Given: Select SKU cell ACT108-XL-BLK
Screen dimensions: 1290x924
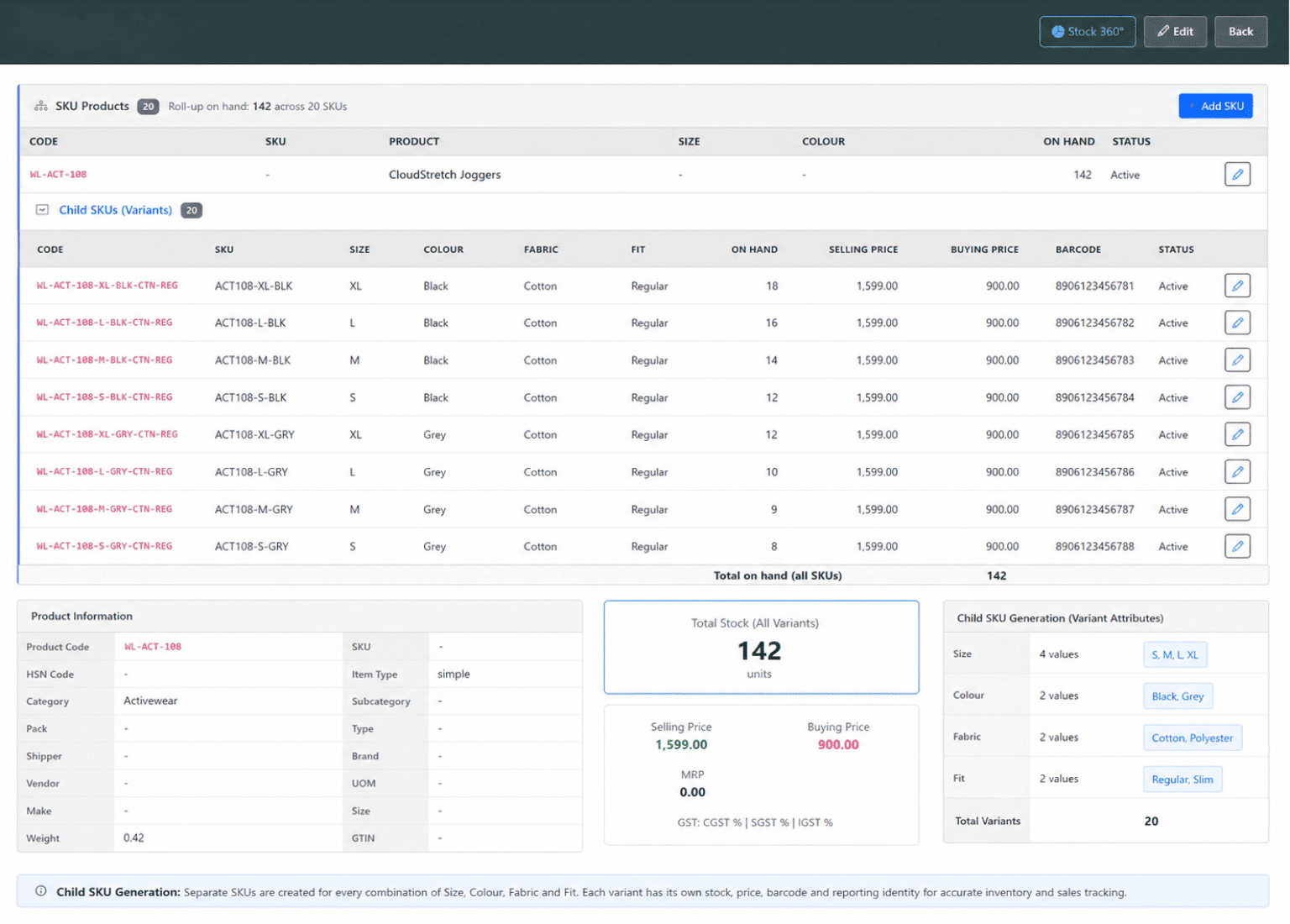Looking at the screenshot, I should (x=254, y=286).
